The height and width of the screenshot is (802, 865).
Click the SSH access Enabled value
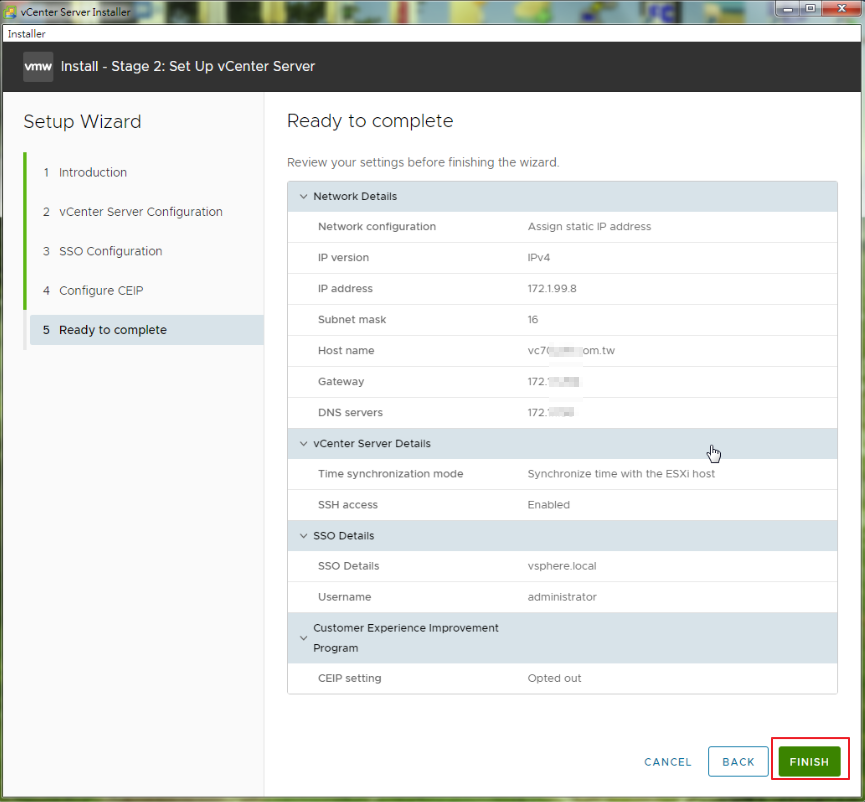point(548,505)
